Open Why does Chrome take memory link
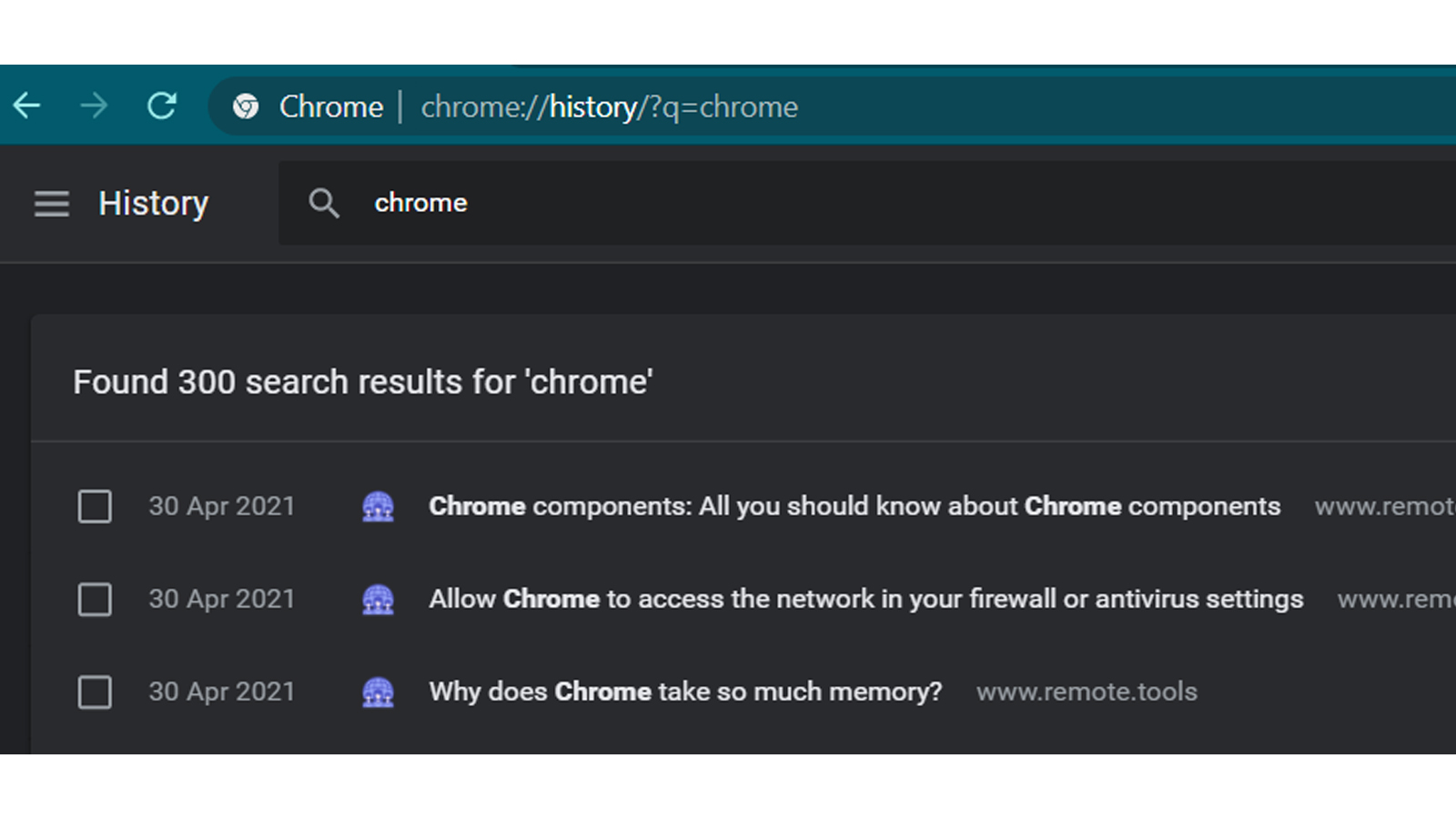 pyautogui.click(x=685, y=692)
